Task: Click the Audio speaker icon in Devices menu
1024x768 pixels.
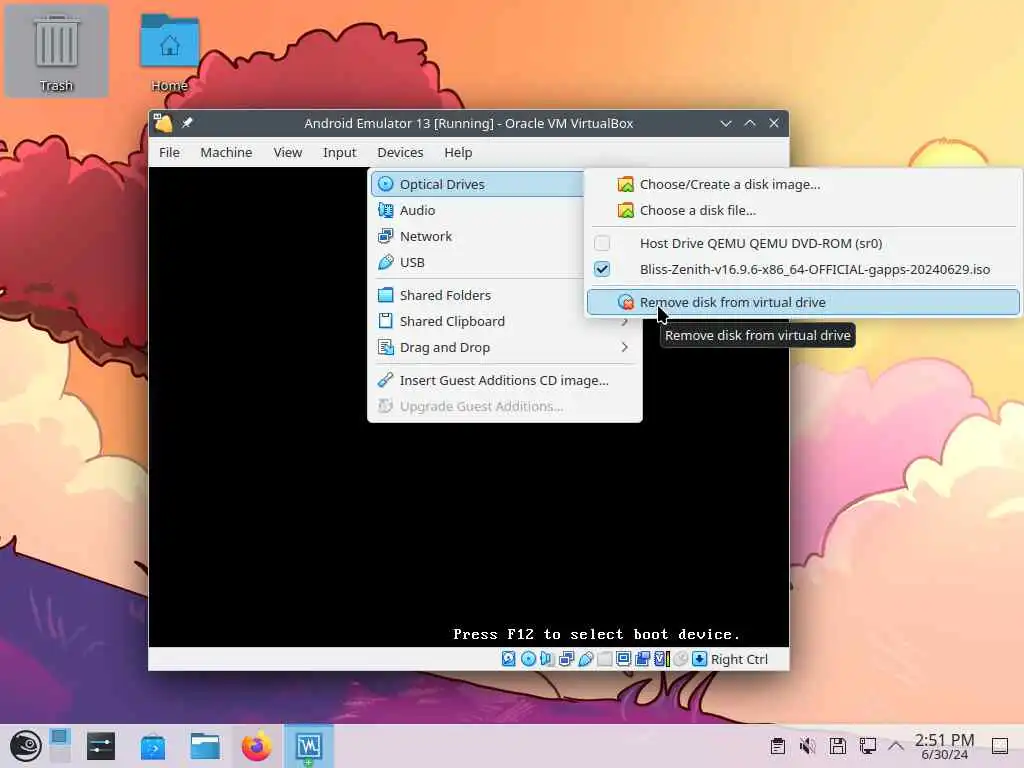Action: pyautogui.click(x=386, y=210)
